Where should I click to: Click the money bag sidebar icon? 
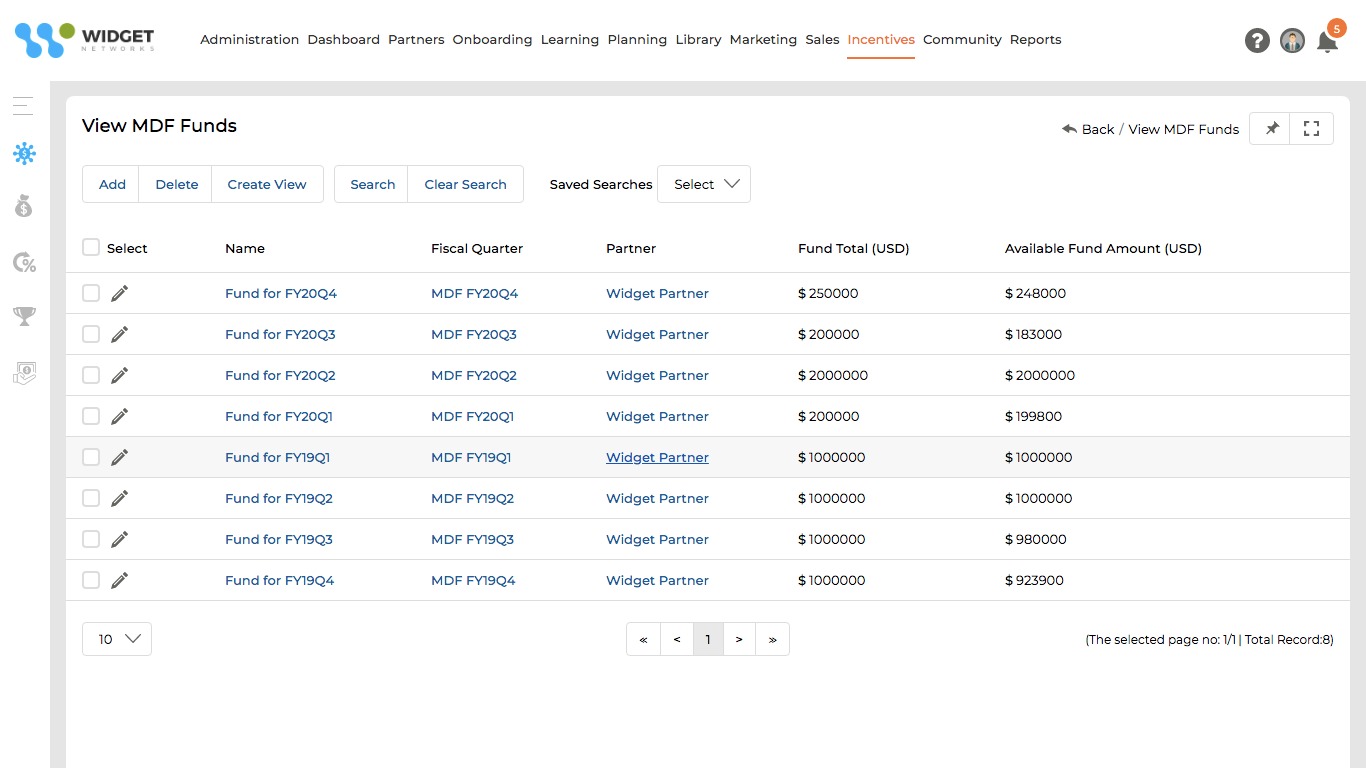(x=24, y=207)
